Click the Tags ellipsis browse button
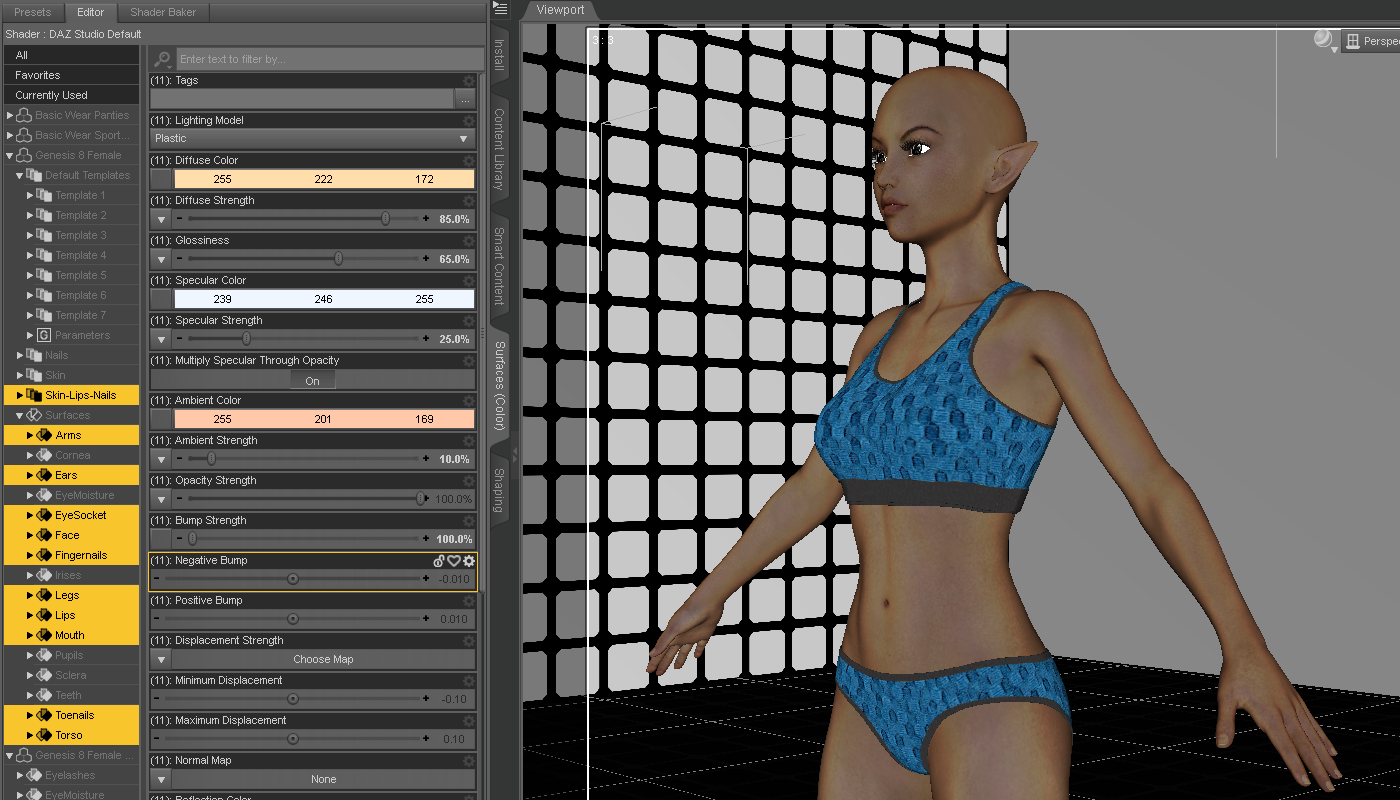Viewport: 1400px width, 800px height. tap(464, 99)
